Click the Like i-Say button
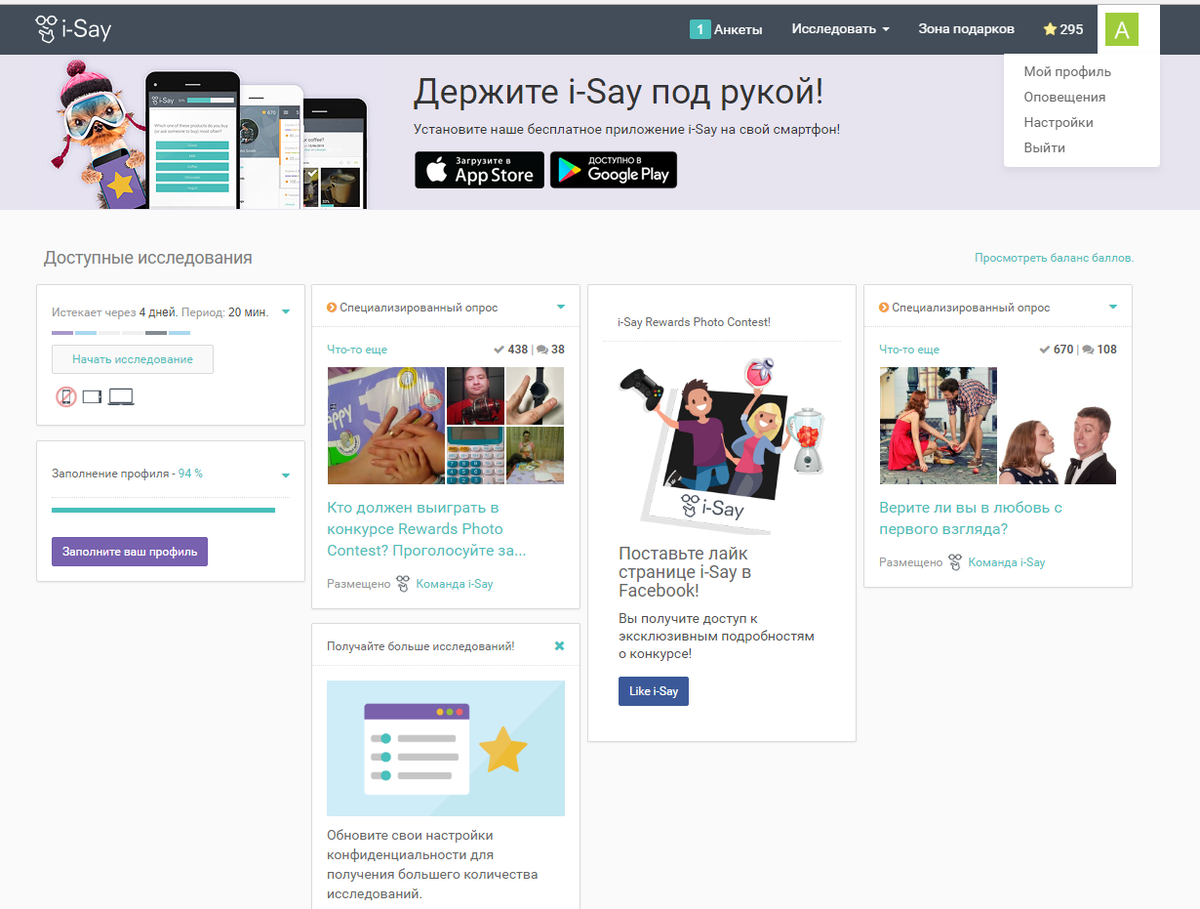This screenshot has height=909, width=1200. 653,691
